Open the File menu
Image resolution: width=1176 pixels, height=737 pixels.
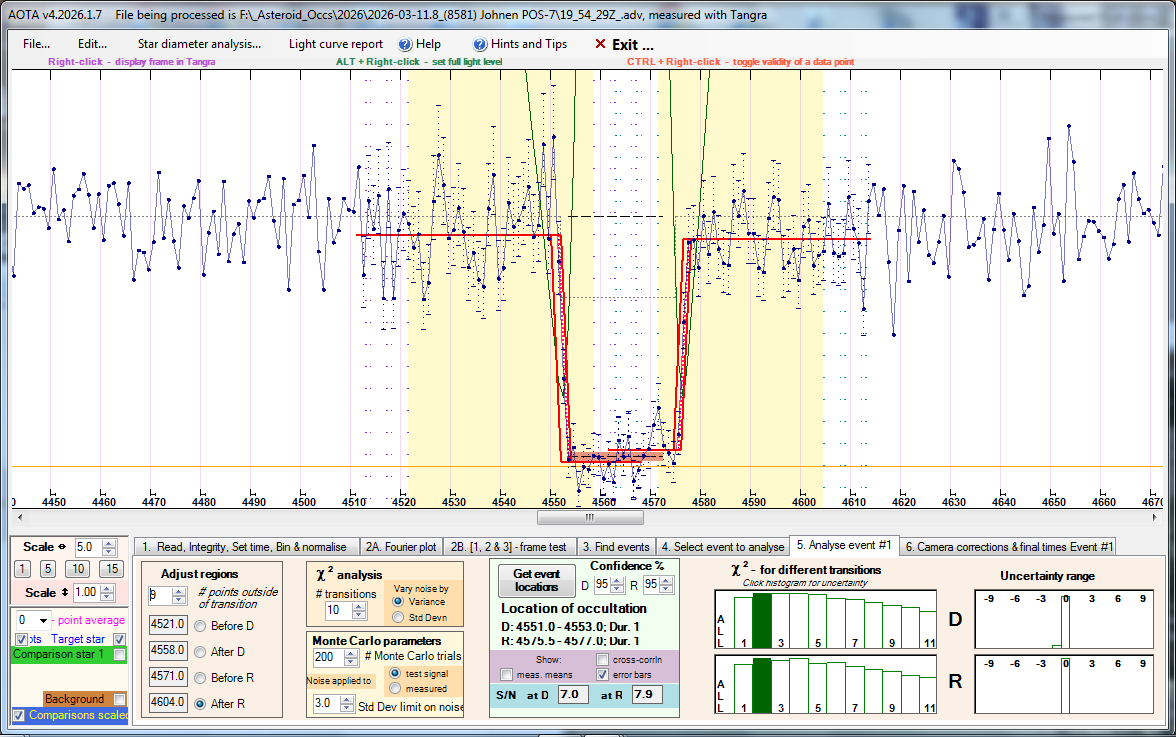pyautogui.click(x=37, y=44)
